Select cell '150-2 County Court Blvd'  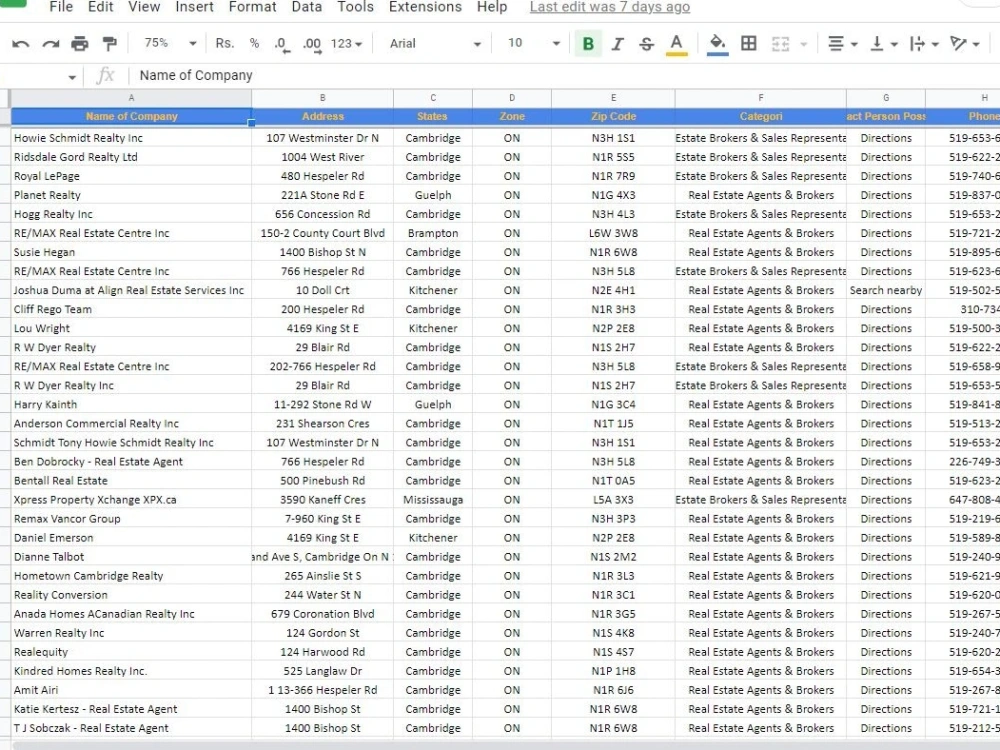(x=323, y=233)
